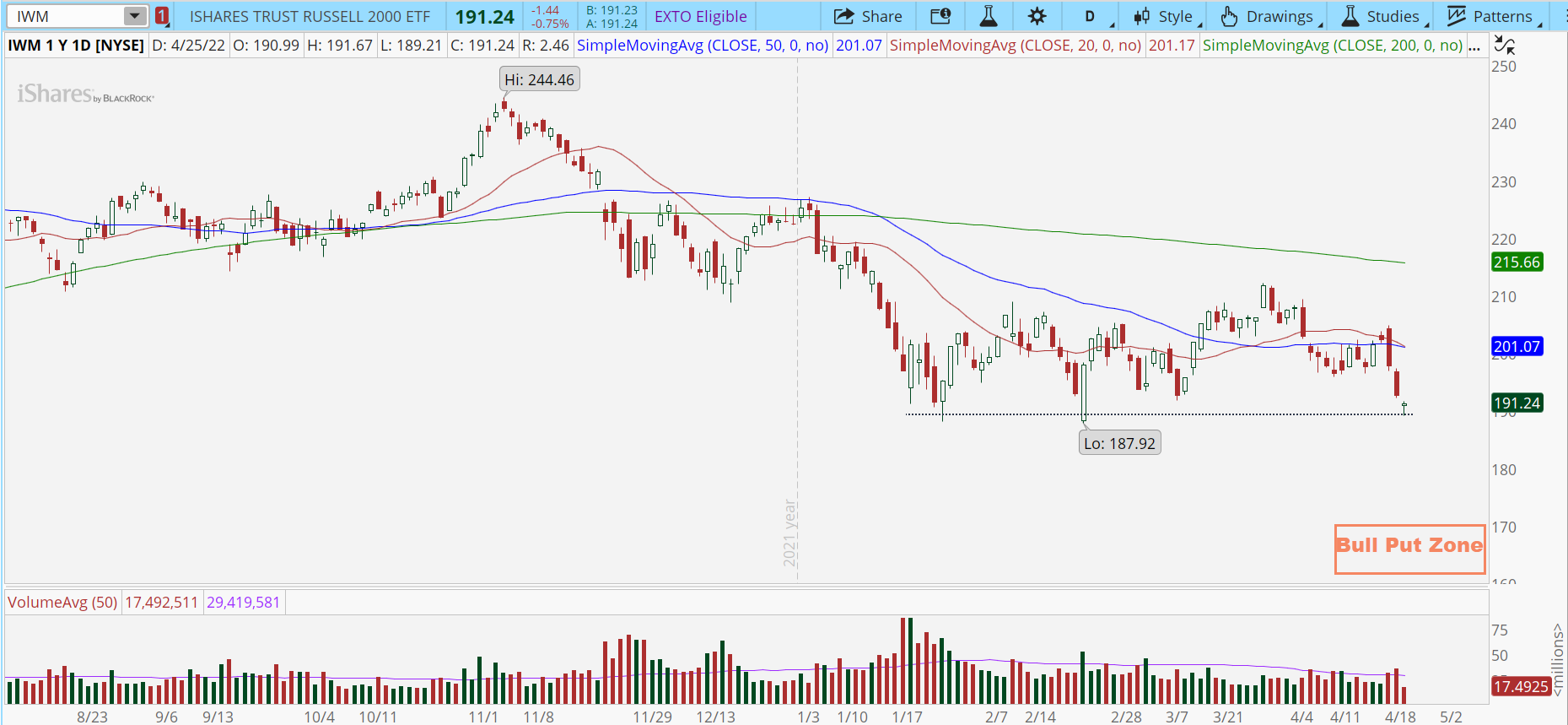This screenshot has height=725, width=1568.
Task: Click the 191.24 last price axis label
Action: (1517, 403)
